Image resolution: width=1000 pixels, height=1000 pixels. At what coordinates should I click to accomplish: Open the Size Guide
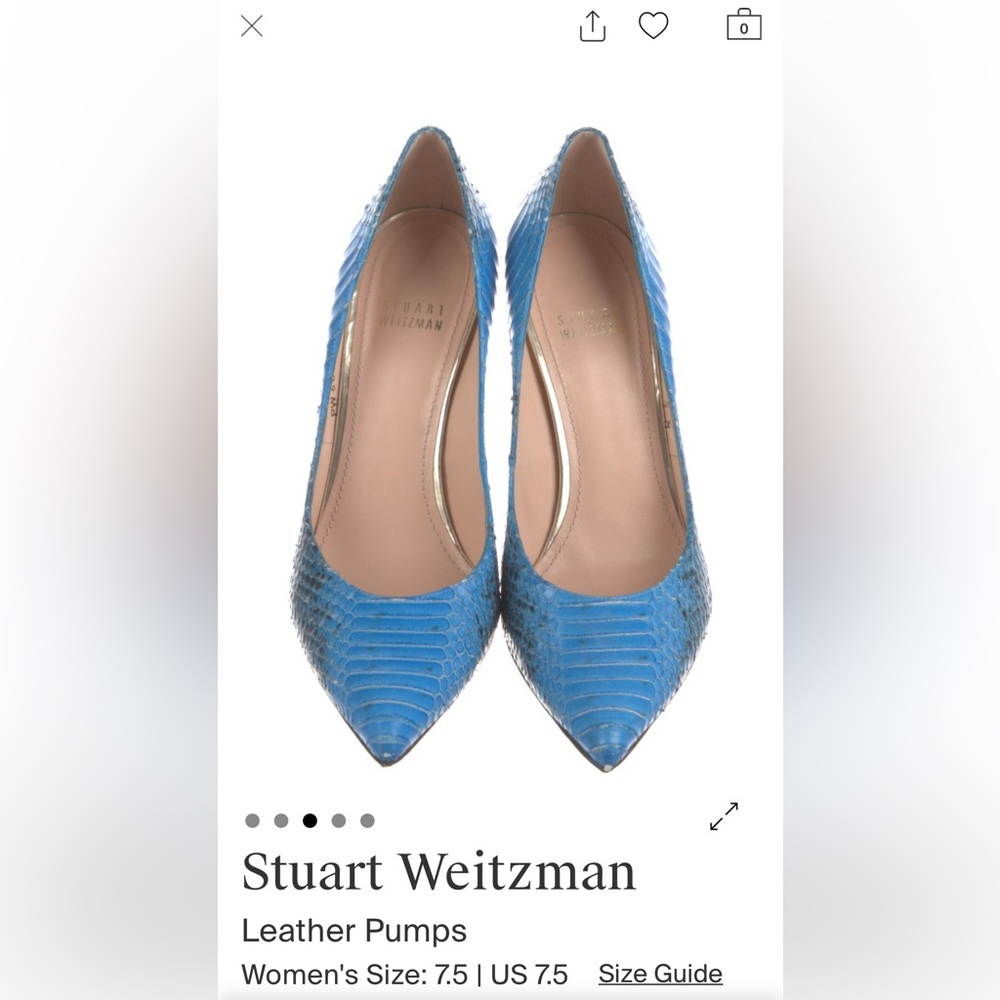coord(659,972)
